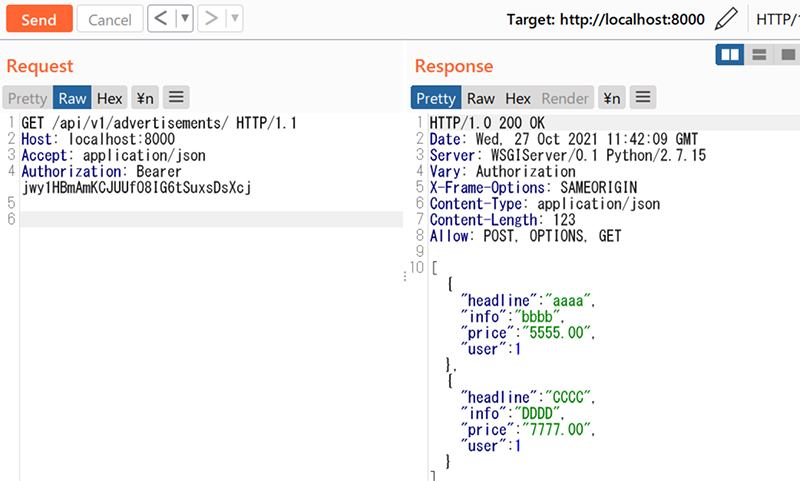
Task: Click the Cancel button
Action: pos(110,19)
